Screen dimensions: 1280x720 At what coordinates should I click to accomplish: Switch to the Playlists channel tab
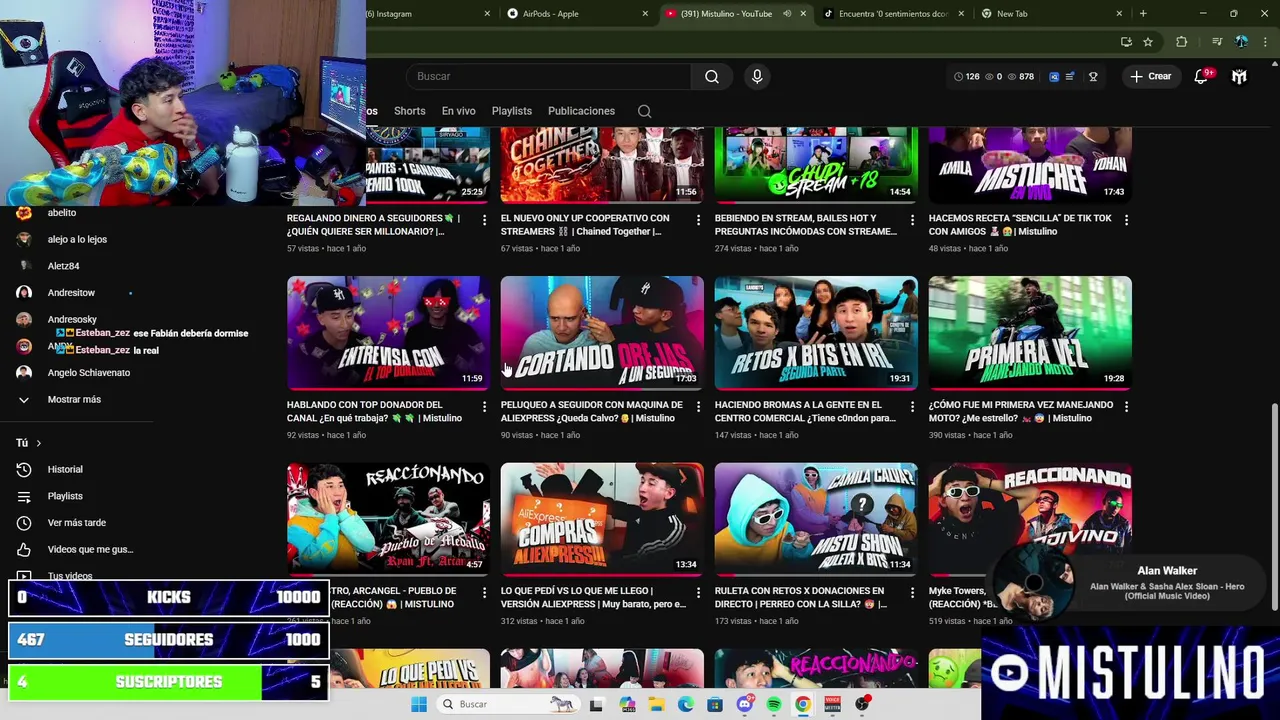512,111
